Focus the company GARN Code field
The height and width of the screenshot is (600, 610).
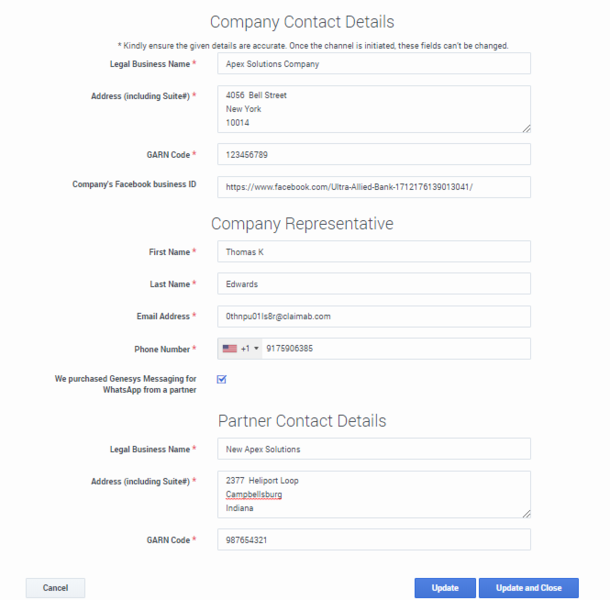coord(374,155)
